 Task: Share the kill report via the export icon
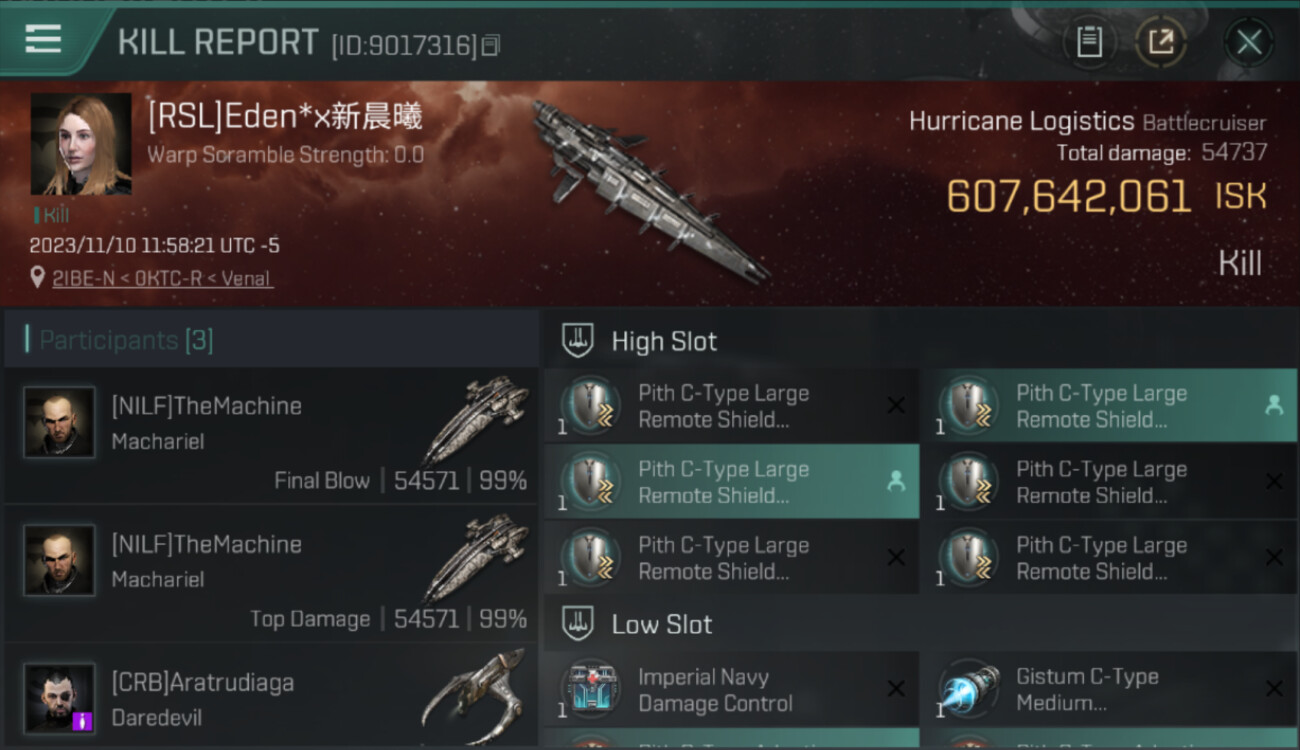pyautogui.click(x=1160, y=42)
